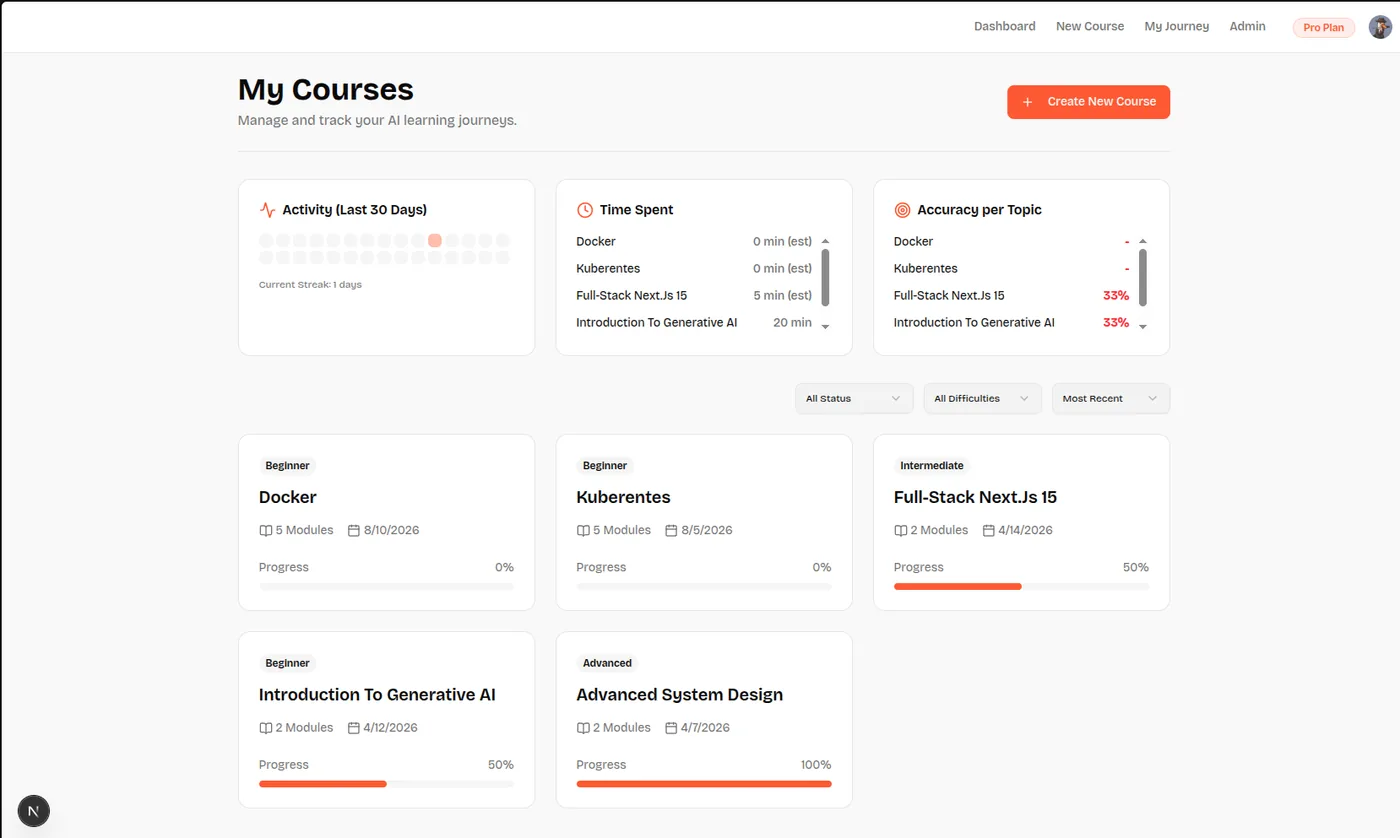Click the Intermediate badge on Full-Stack card
1400x838 pixels.
coord(932,465)
